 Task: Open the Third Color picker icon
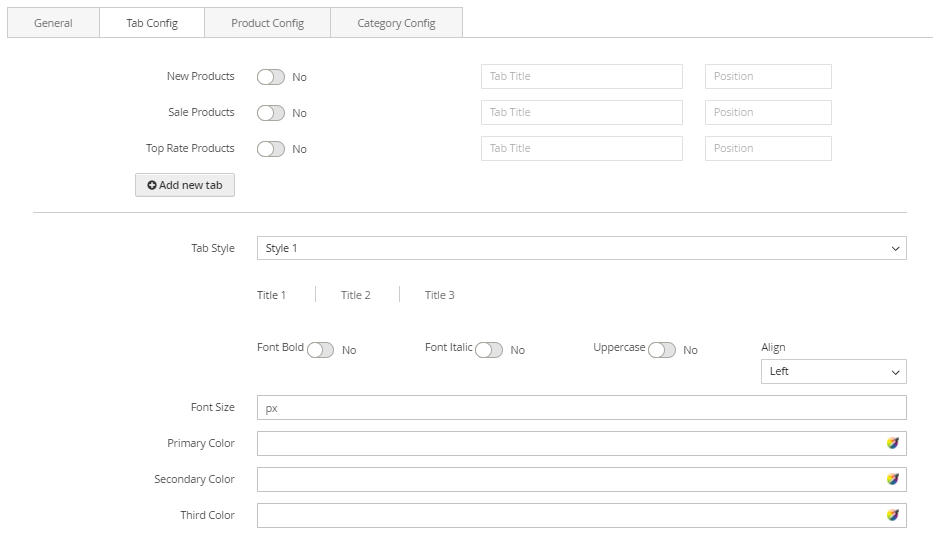[892, 515]
